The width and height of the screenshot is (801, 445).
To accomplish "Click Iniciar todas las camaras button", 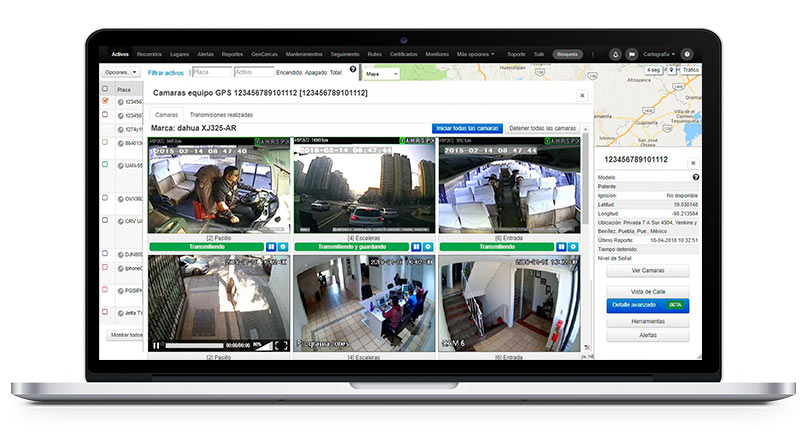I will [x=467, y=128].
